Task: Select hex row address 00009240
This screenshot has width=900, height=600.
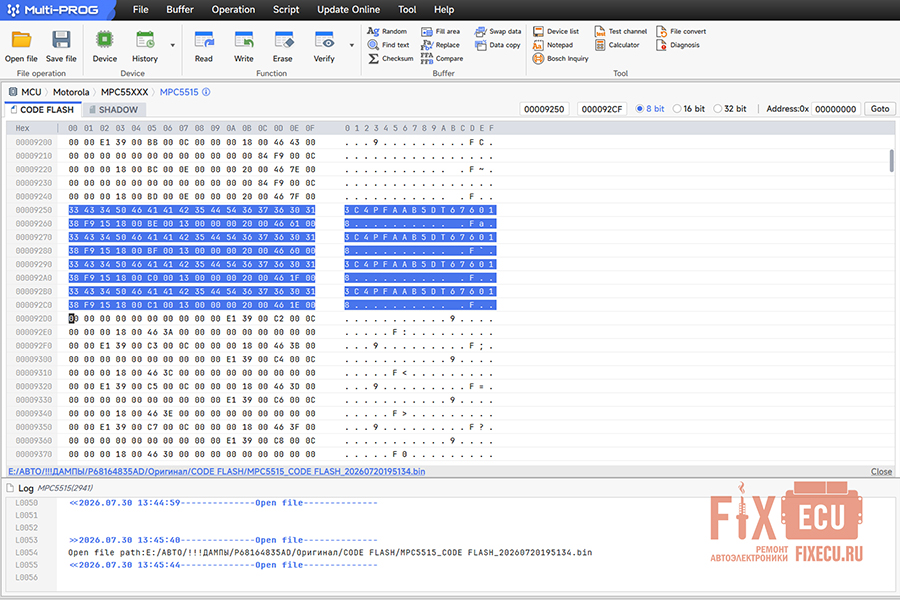Action: click(x=34, y=196)
